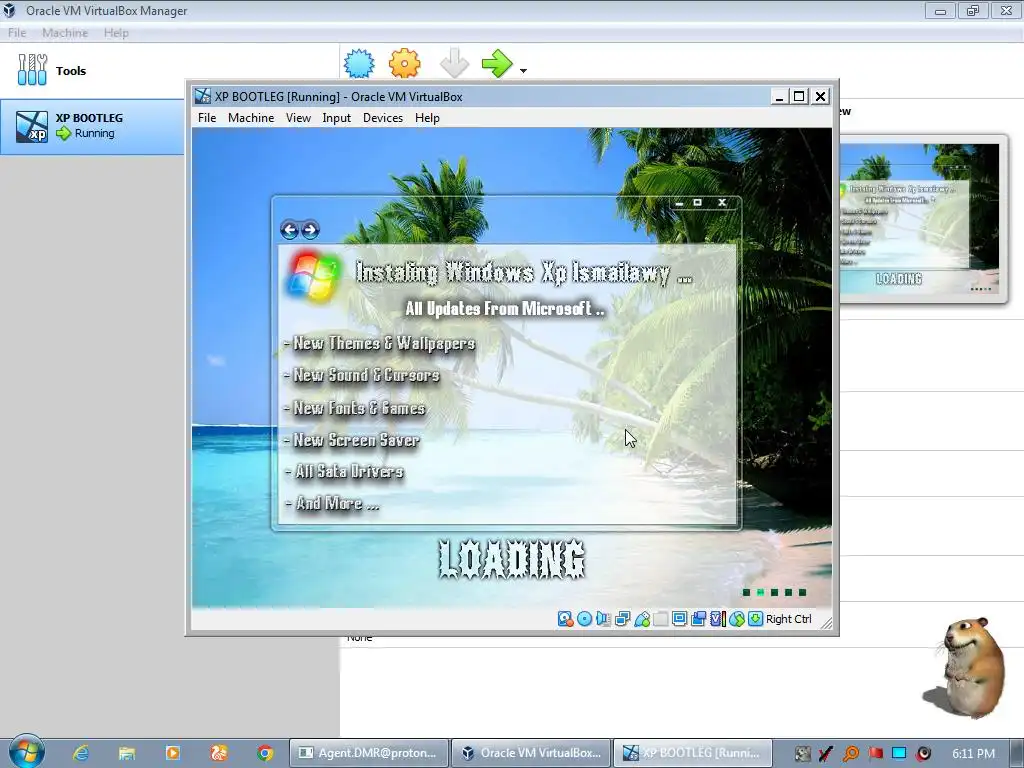Click 'New Sound & Cursors' text in installer
The image size is (1024, 768).
point(366,376)
